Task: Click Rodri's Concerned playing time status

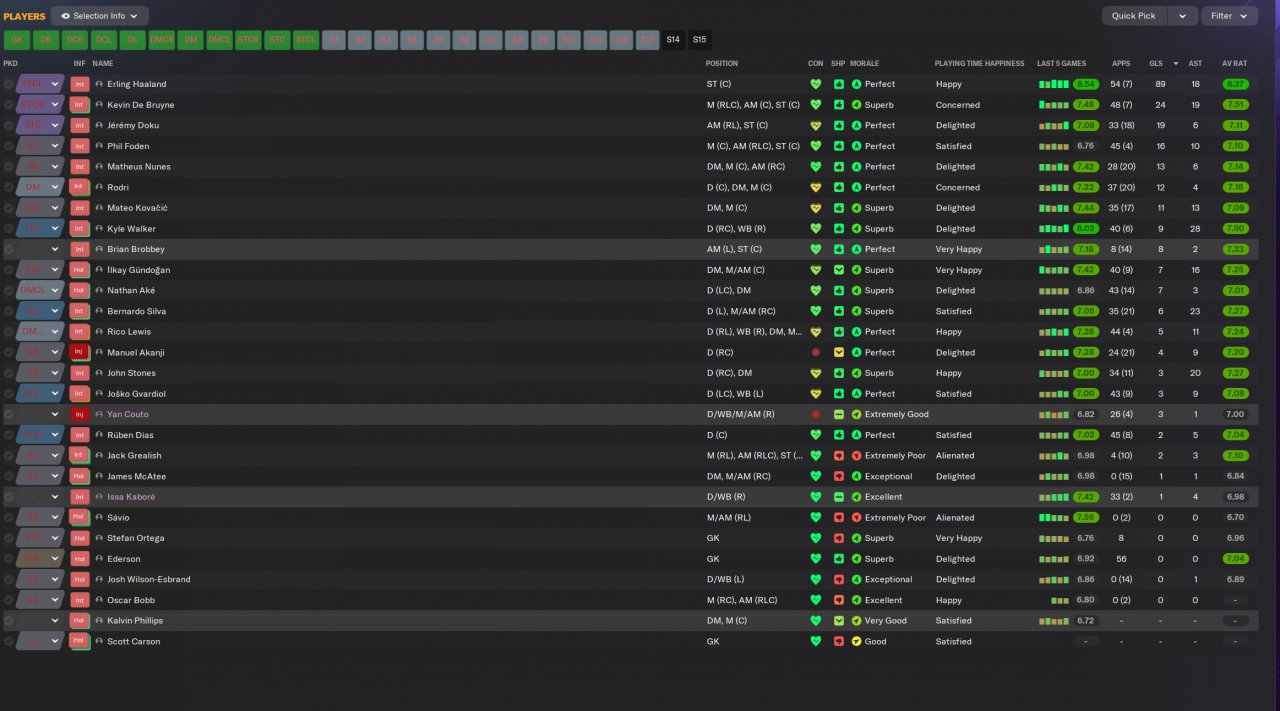Action: click(x=958, y=187)
